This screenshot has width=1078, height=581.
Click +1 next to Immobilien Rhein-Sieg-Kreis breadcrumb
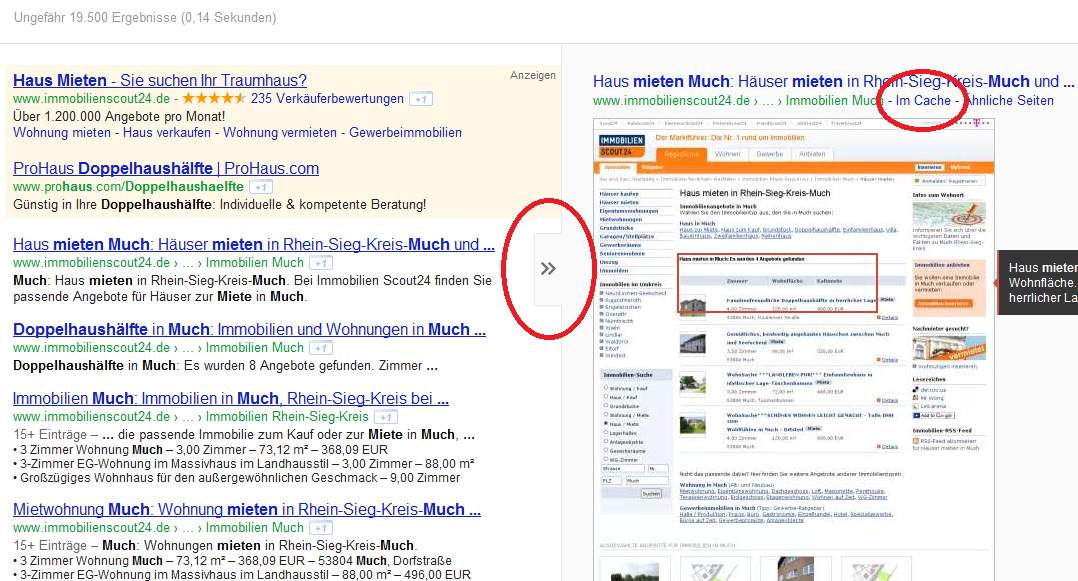pos(386,417)
